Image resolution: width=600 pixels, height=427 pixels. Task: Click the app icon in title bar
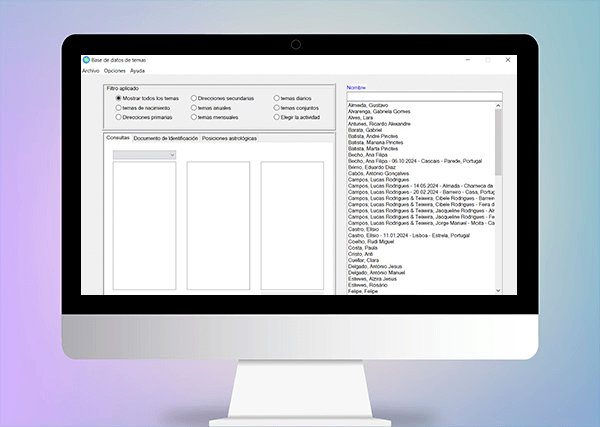click(86, 60)
